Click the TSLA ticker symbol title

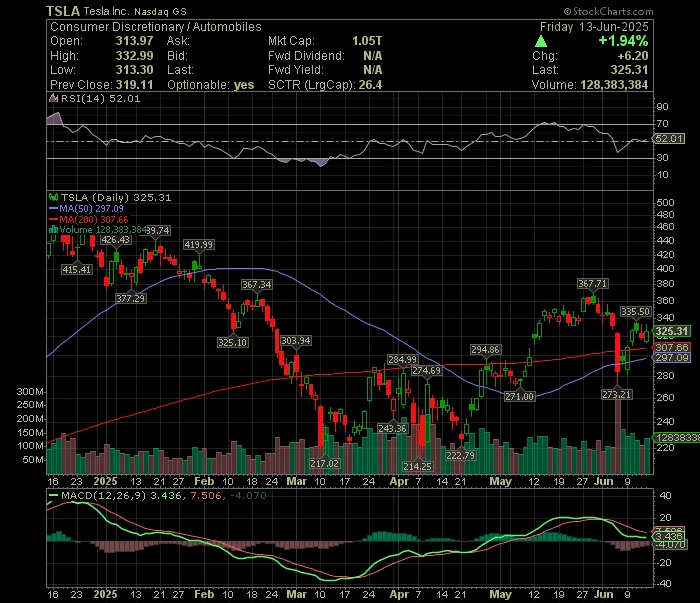(63, 11)
